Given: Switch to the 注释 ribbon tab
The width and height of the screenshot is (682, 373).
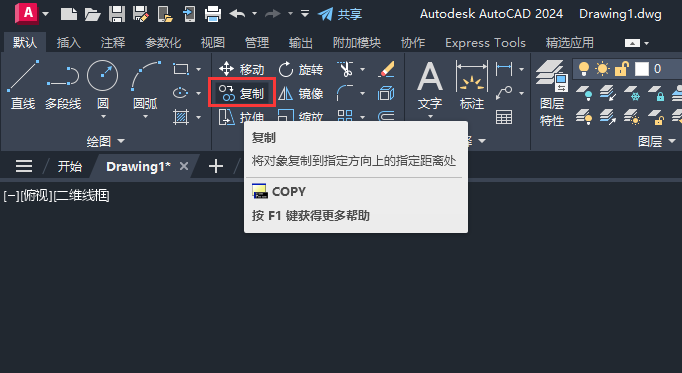Looking at the screenshot, I should point(113,43).
